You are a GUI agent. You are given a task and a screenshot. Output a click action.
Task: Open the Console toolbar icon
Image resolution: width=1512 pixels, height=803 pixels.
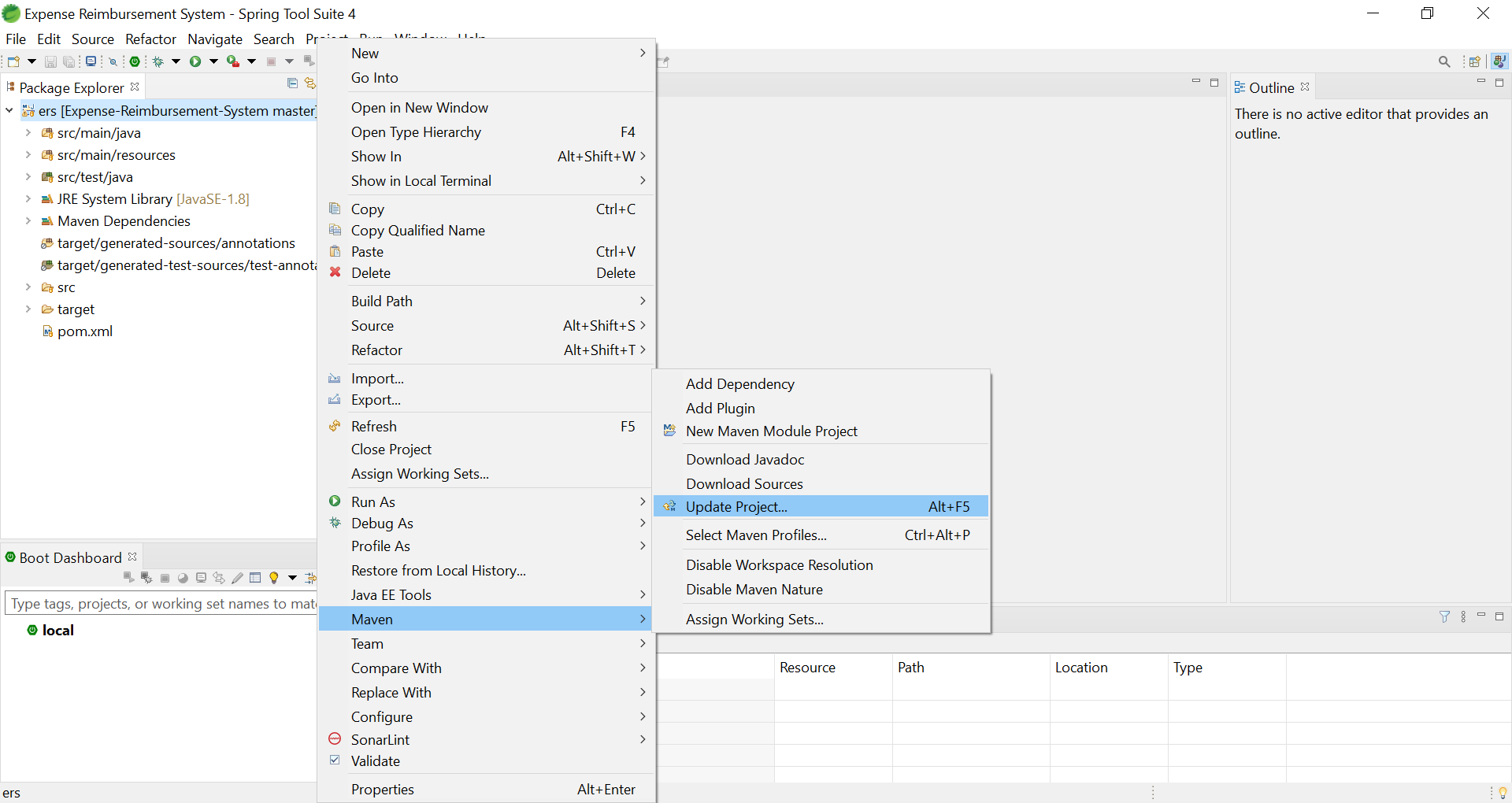(x=91, y=61)
